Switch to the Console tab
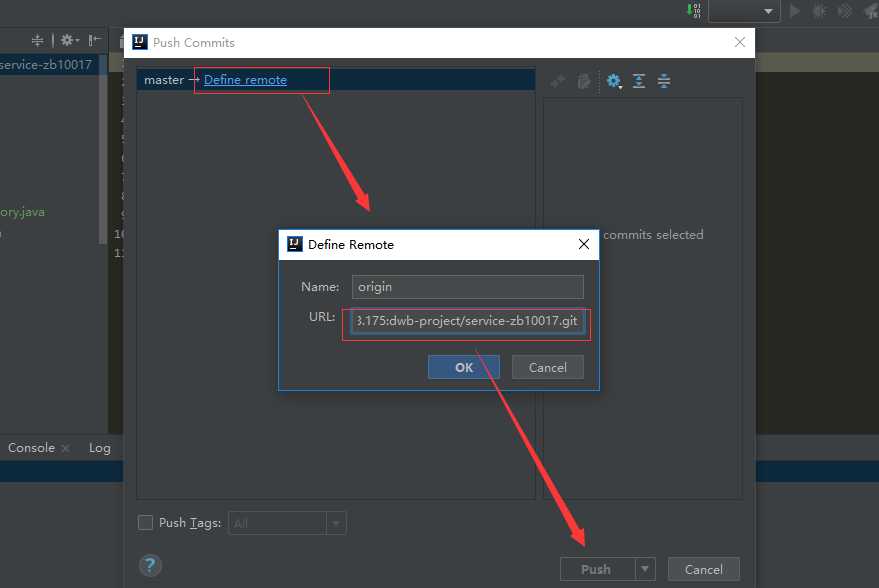The height and width of the screenshot is (588, 879). (31, 448)
